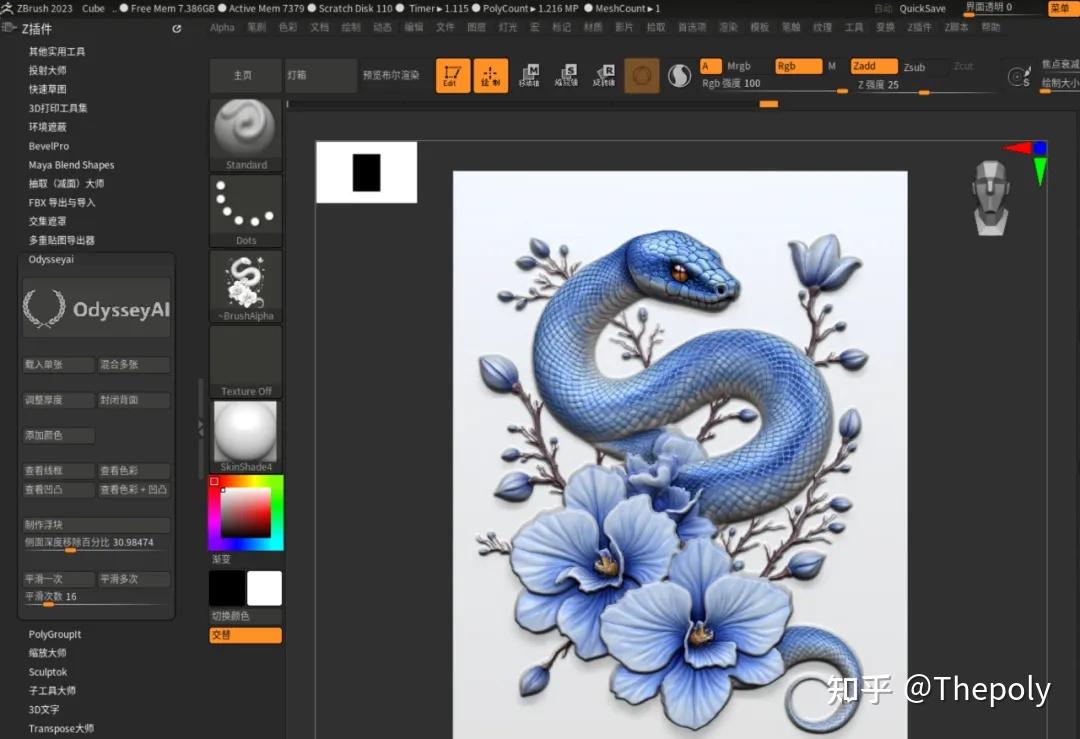Click the 侧面深度移除百分比 slider
The height and width of the screenshot is (739, 1080).
[96, 544]
